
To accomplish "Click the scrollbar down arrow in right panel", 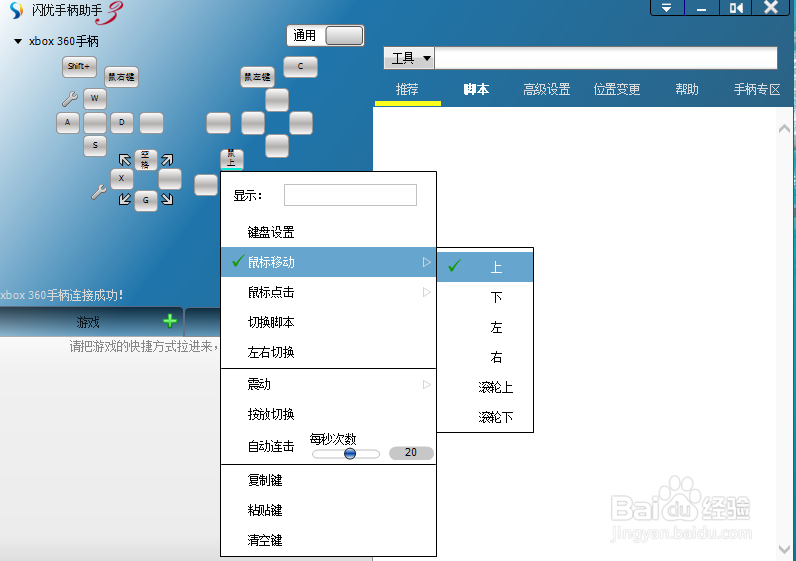I will pyautogui.click(x=784, y=549).
